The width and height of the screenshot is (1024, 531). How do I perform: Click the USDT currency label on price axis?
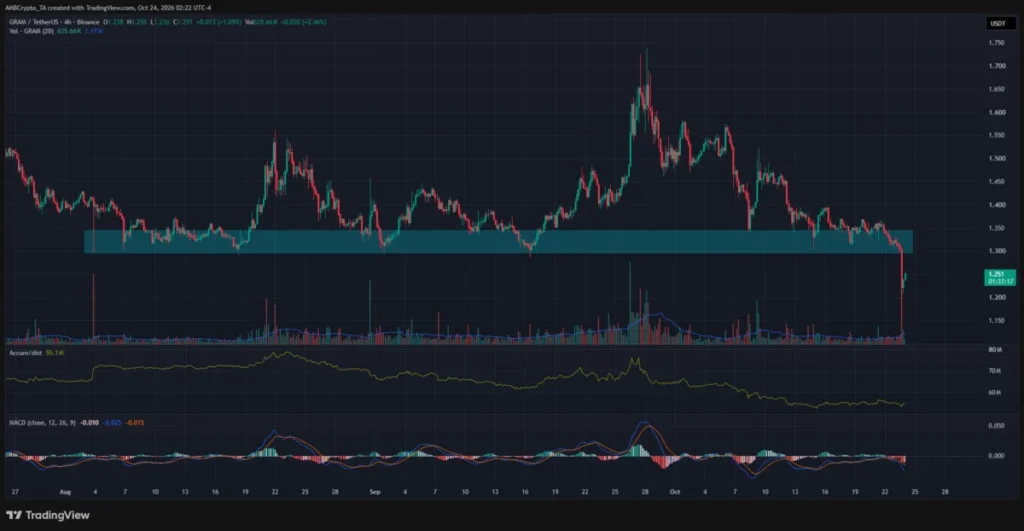(x=998, y=24)
